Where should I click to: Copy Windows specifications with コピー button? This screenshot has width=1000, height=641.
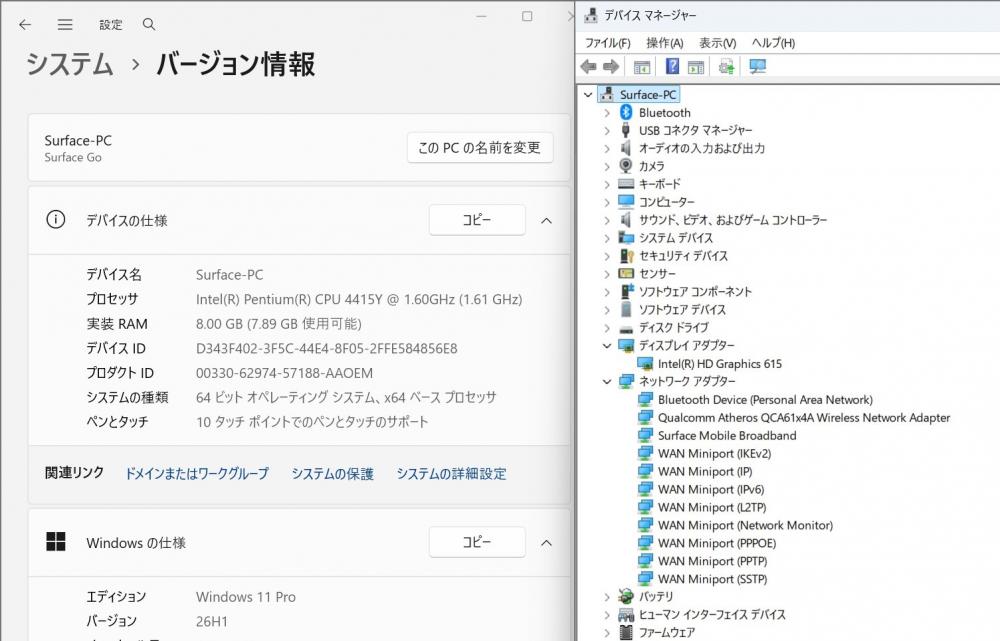point(477,542)
